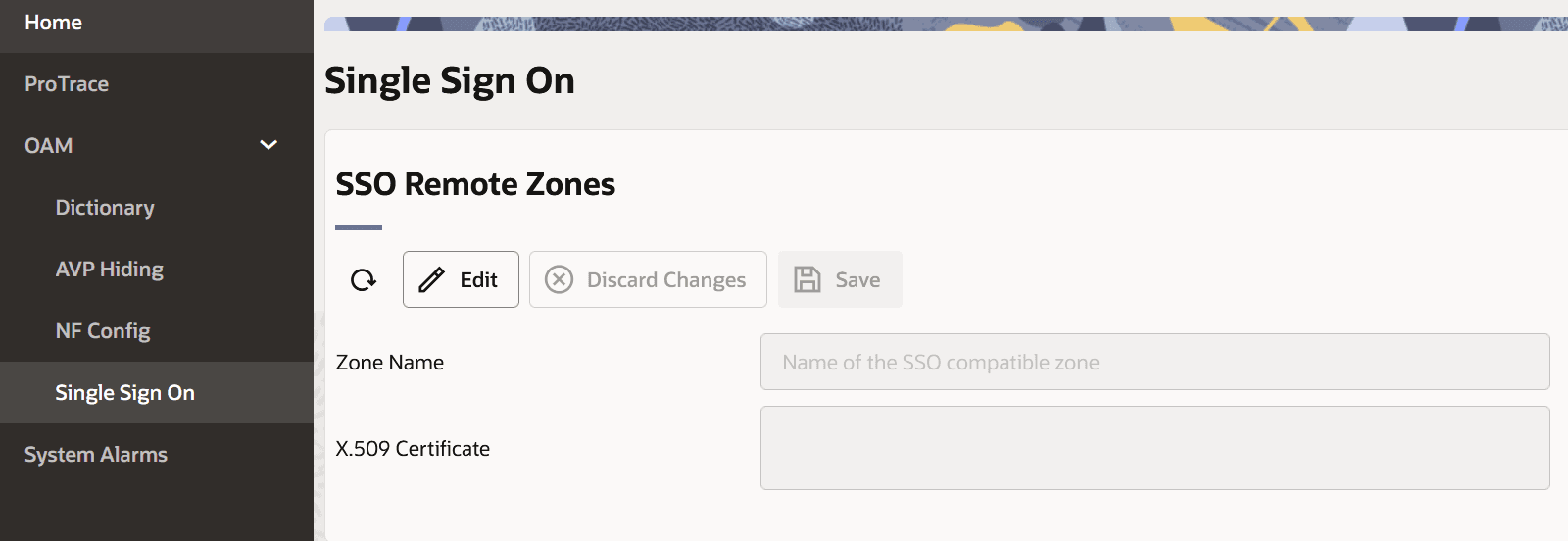Click the SSO Remote Zones section heading
Image resolution: width=1568 pixels, height=541 pixels.
pyautogui.click(x=475, y=184)
